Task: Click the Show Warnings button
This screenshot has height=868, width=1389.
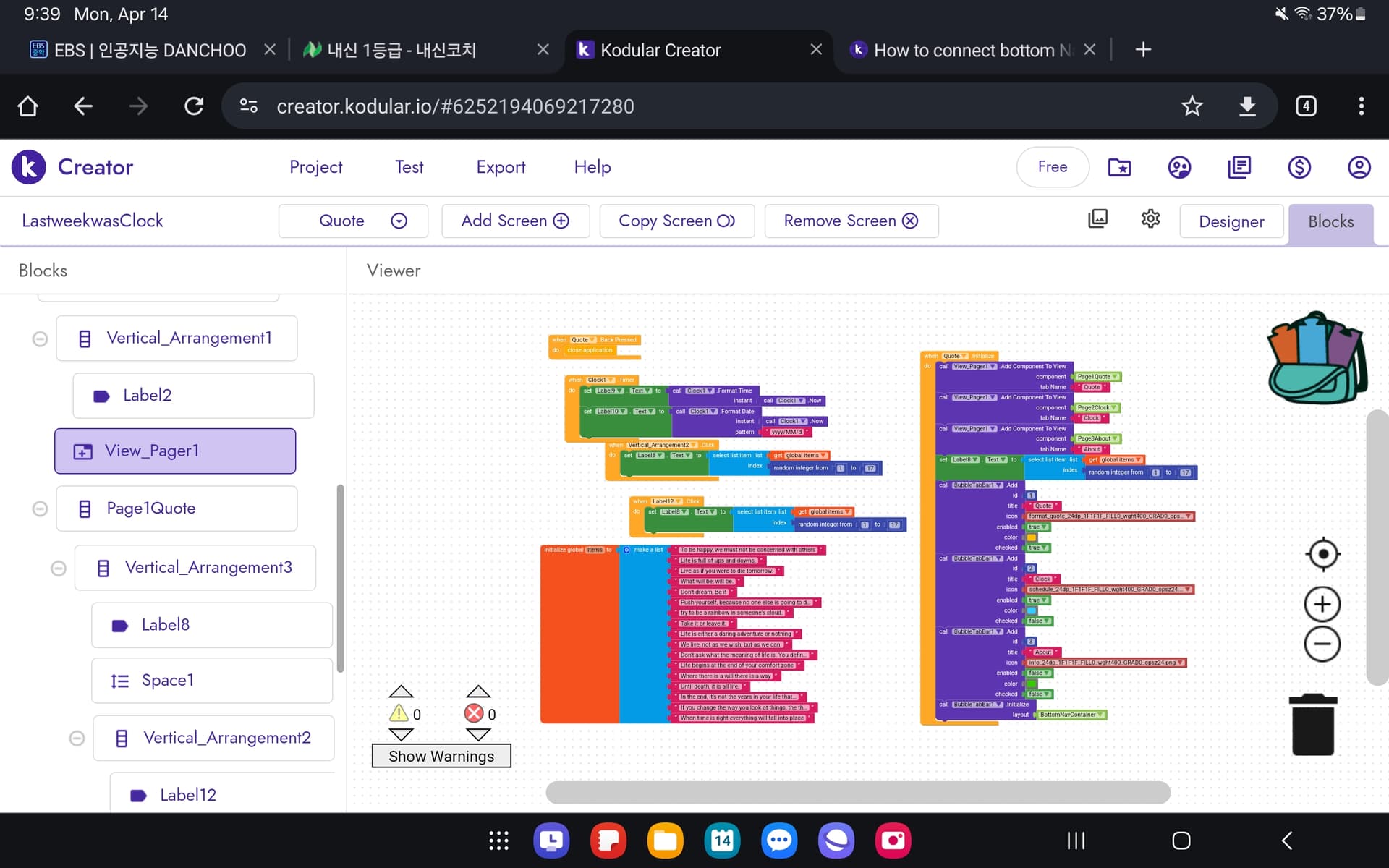Action: click(441, 756)
